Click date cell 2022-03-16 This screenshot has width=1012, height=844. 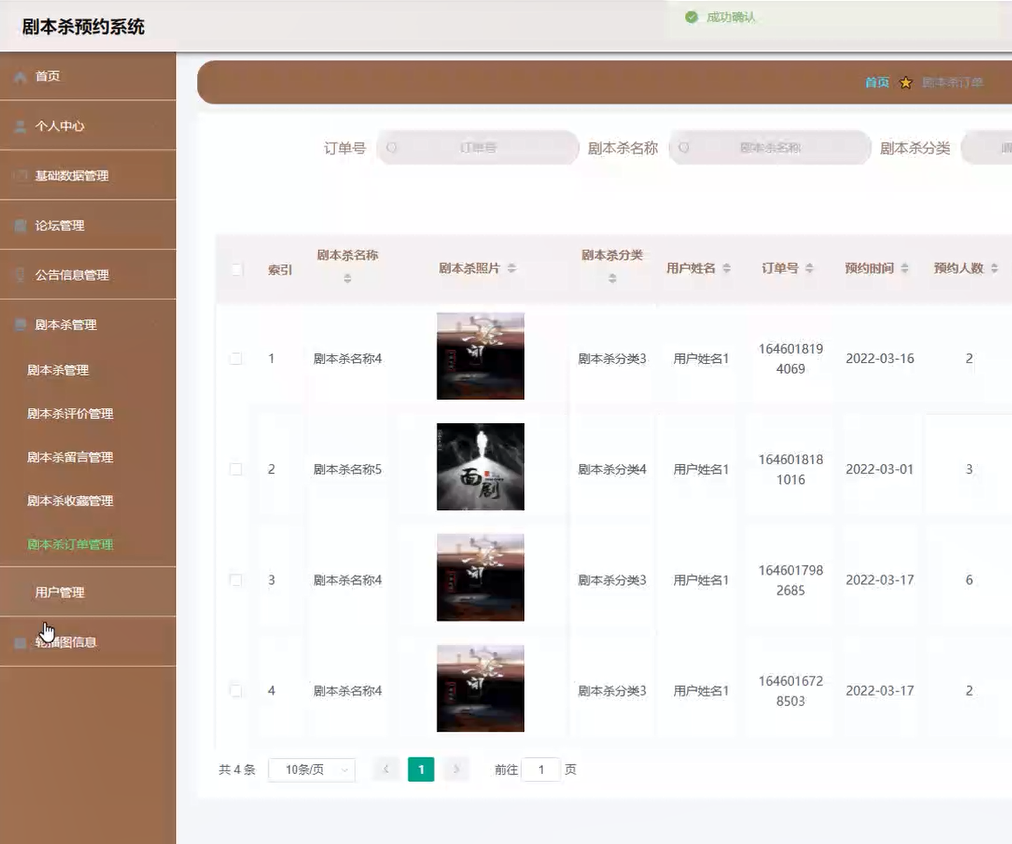(880, 359)
